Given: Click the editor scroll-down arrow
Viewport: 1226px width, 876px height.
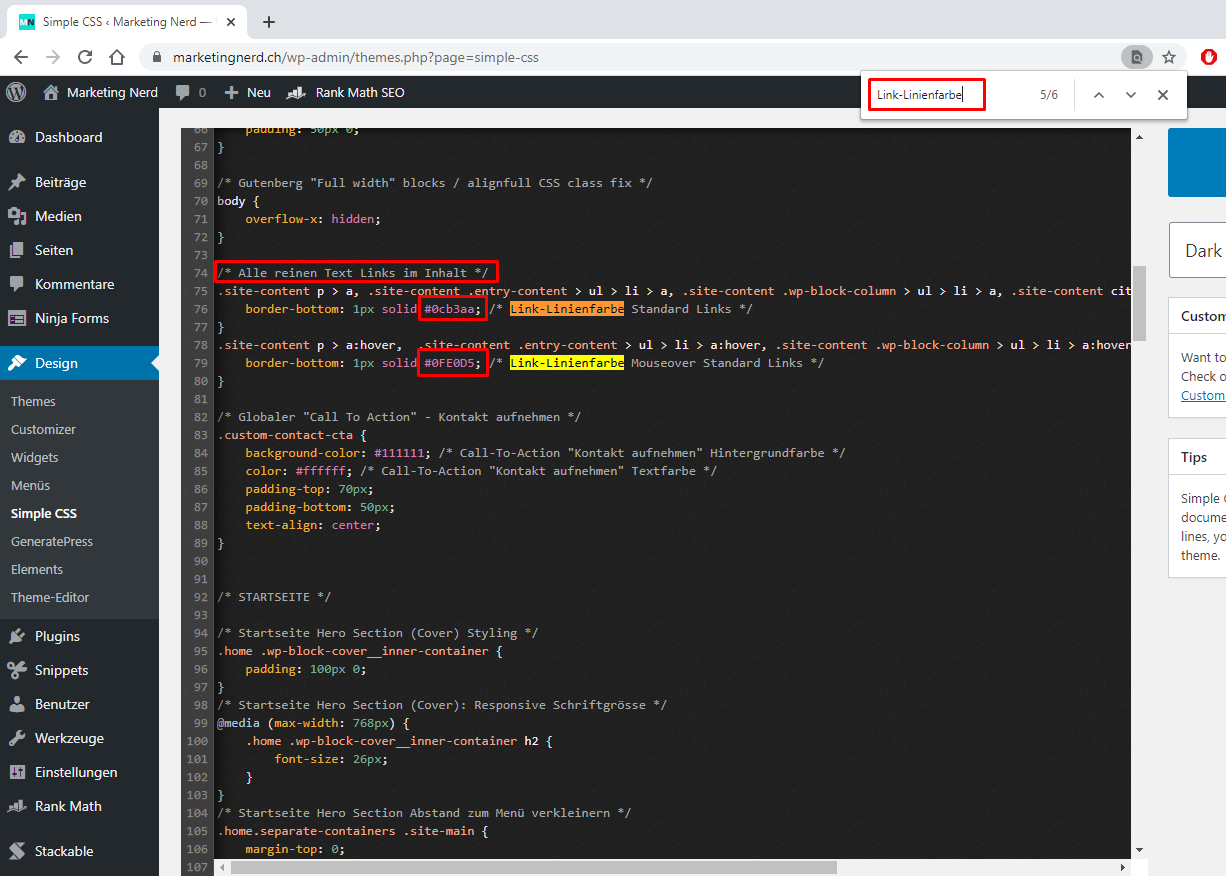Looking at the screenshot, I should [x=1139, y=850].
